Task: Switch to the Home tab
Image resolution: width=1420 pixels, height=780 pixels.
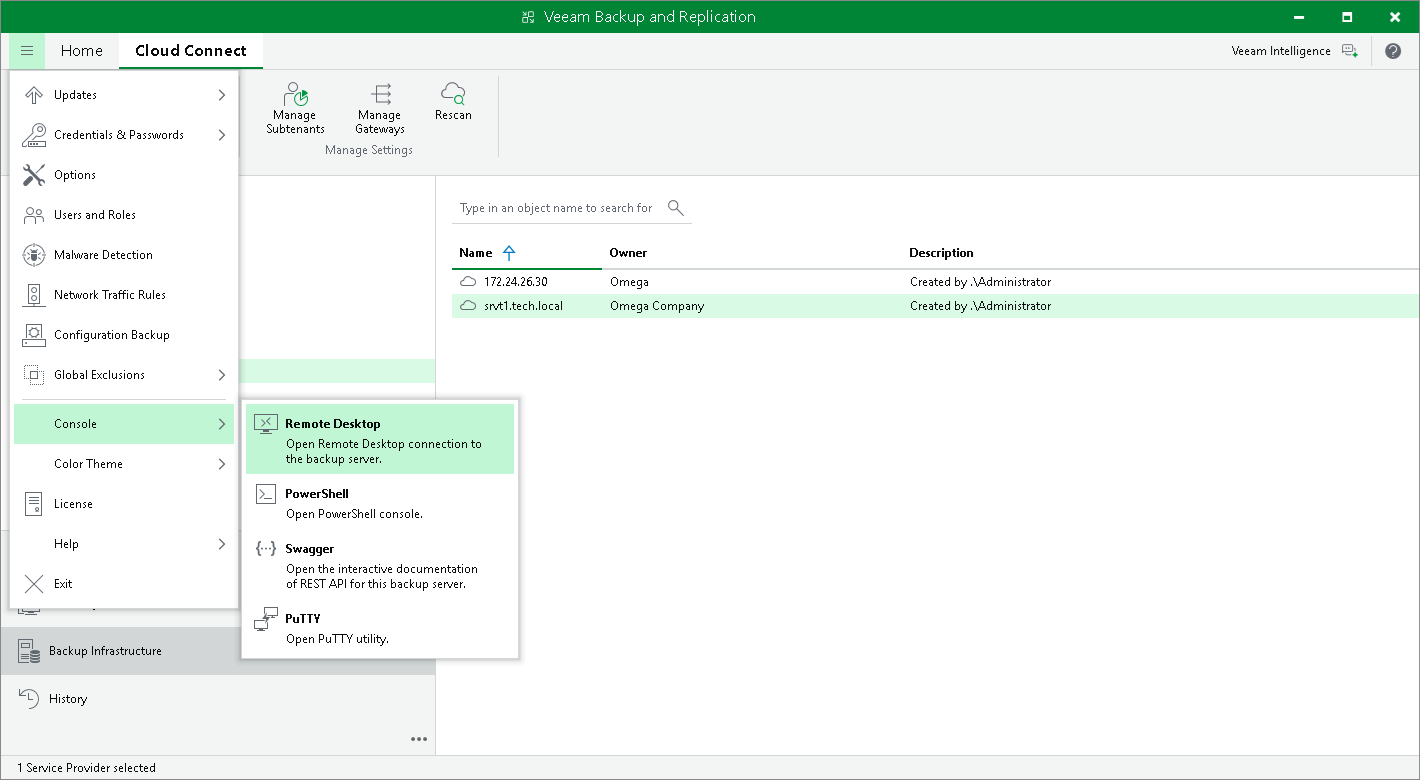Action: point(82,51)
